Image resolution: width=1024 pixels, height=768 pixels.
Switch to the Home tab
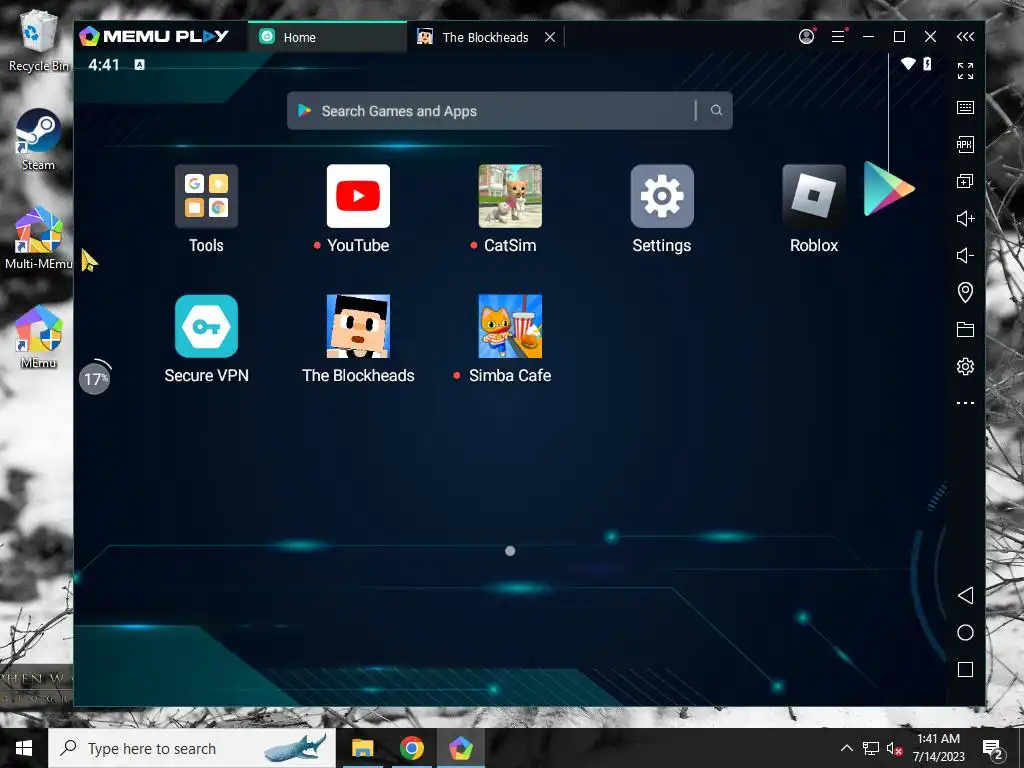coord(327,37)
